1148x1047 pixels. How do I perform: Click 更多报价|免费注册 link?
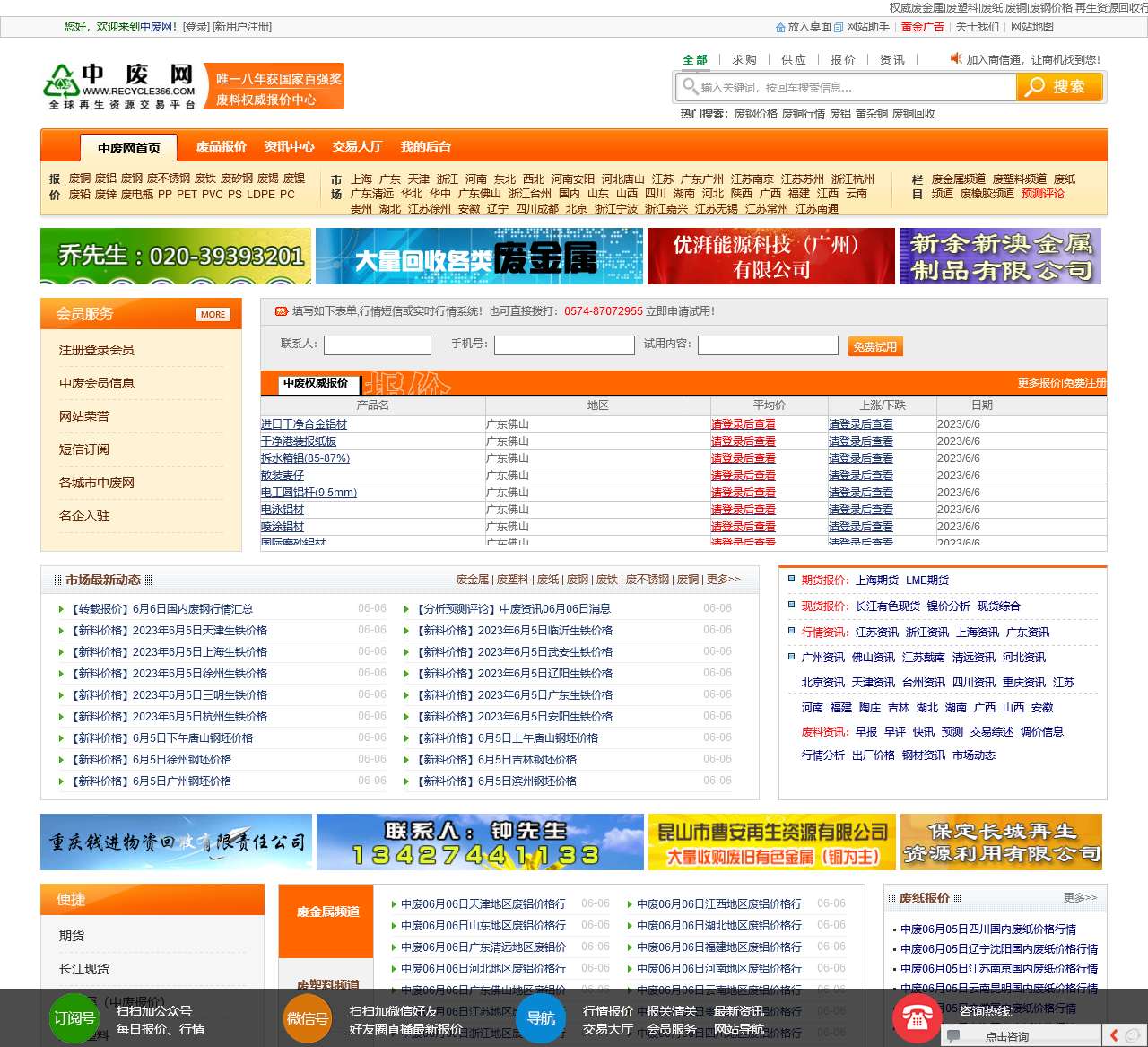coord(1062,383)
